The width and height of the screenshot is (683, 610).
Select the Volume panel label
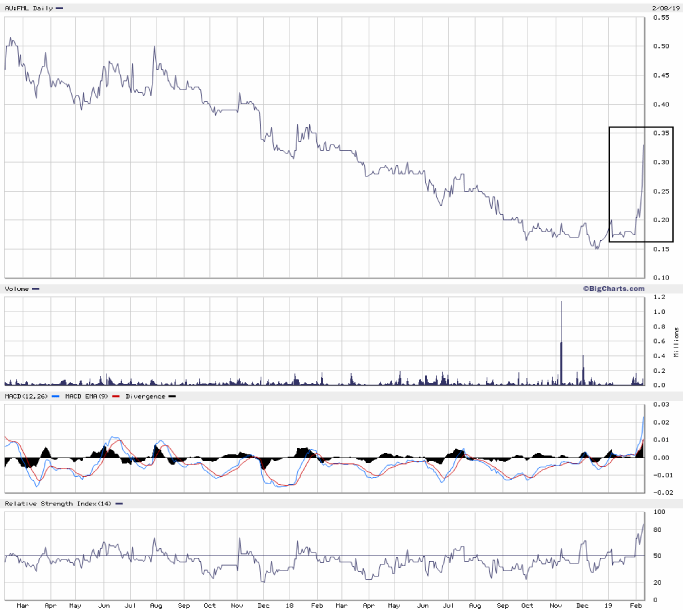(17, 289)
